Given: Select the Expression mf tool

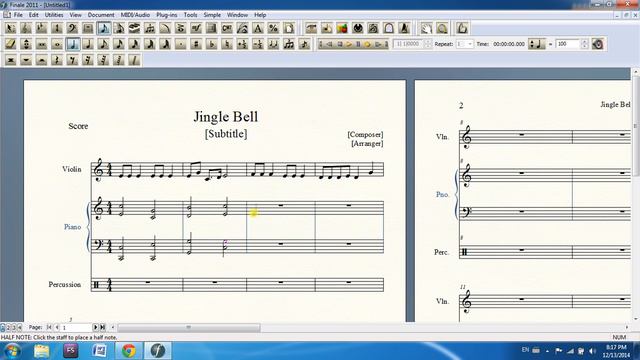Looking at the screenshot, I should (196, 28).
